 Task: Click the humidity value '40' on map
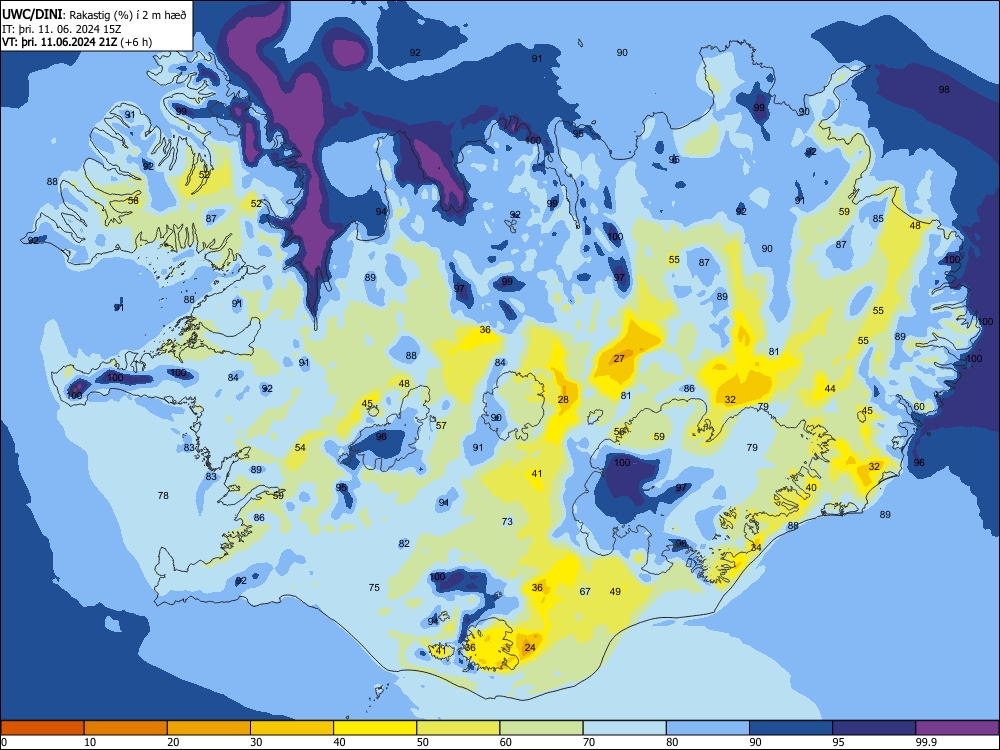(x=811, y=487)
